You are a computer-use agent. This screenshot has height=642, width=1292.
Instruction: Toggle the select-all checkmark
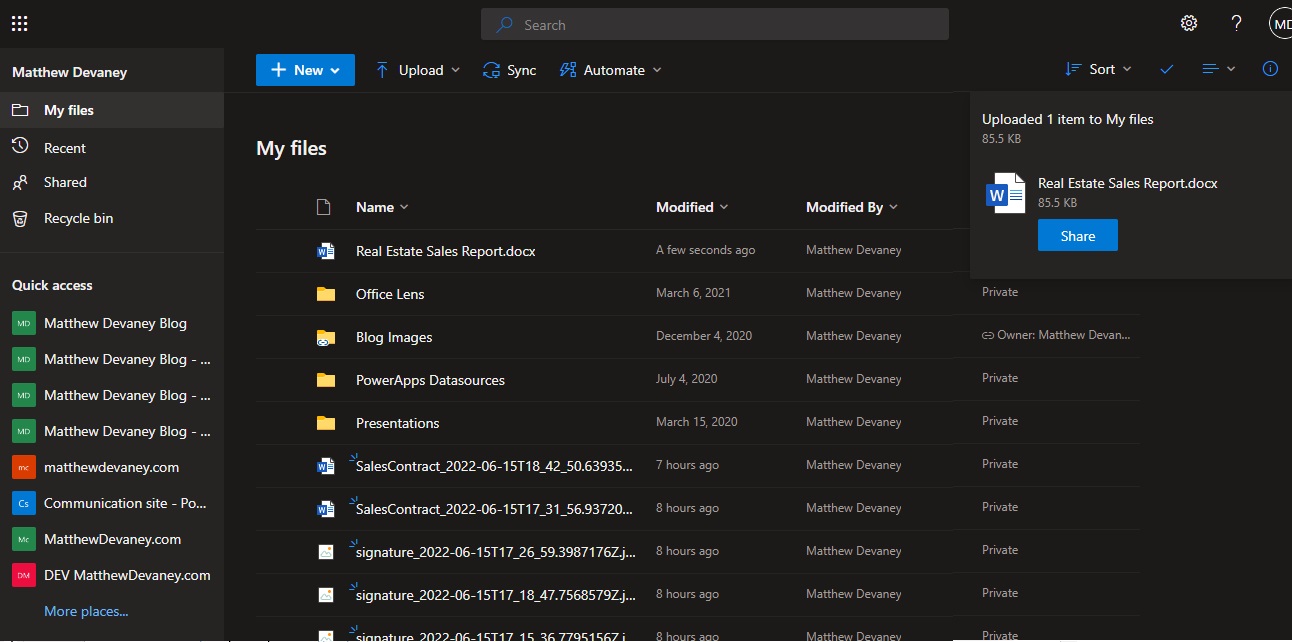1166,70
